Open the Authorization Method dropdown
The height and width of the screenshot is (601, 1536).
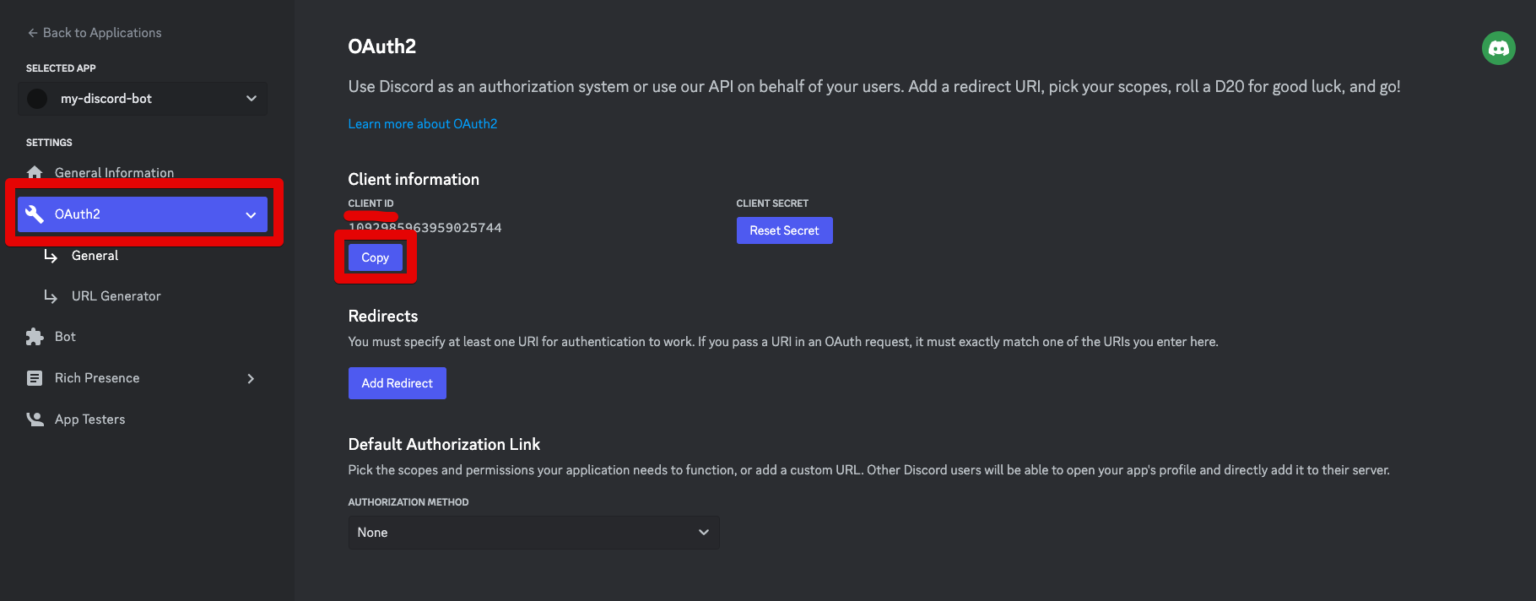pos(533,532)
